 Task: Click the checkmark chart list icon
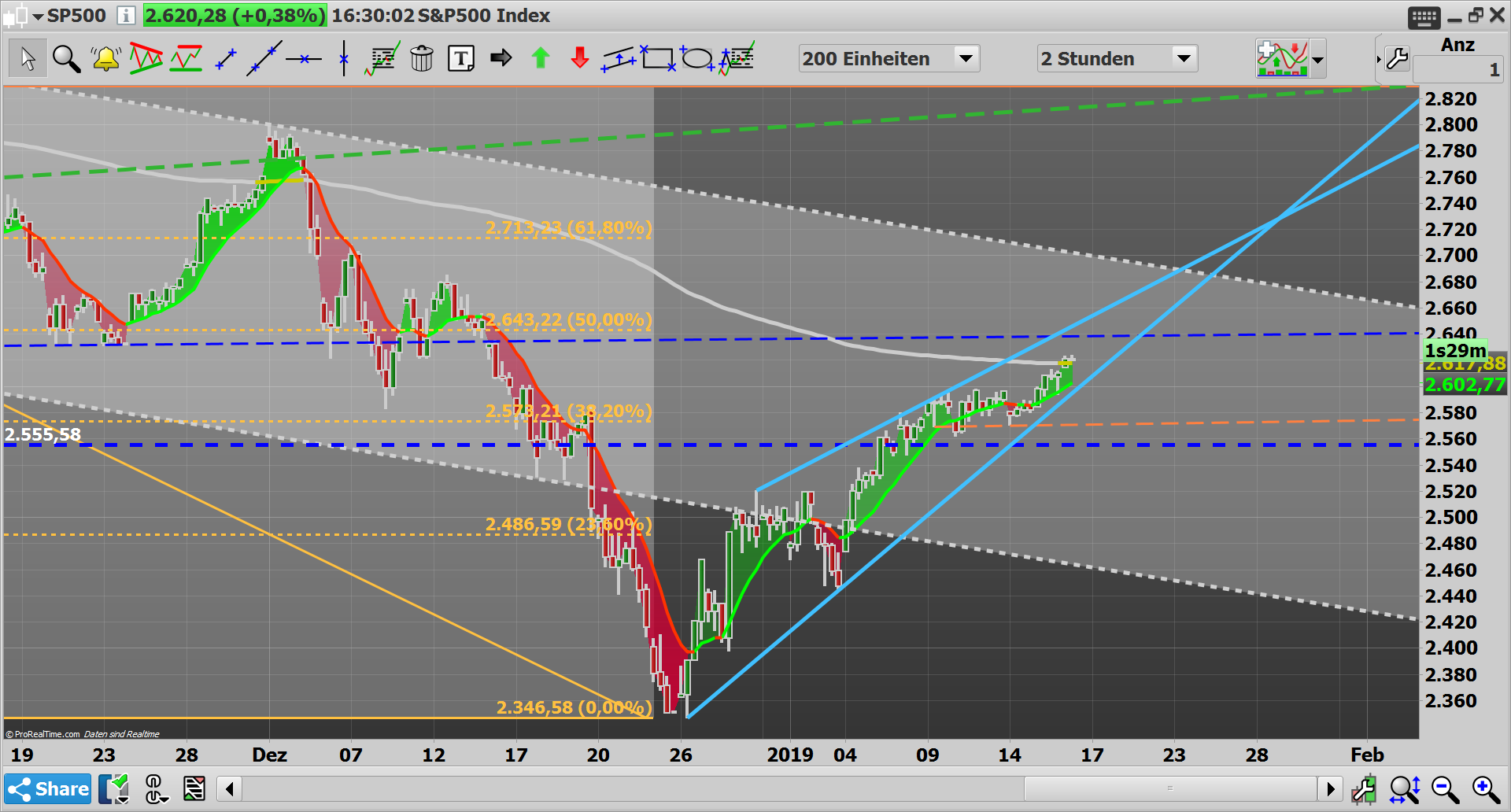[x=114, y=789]
